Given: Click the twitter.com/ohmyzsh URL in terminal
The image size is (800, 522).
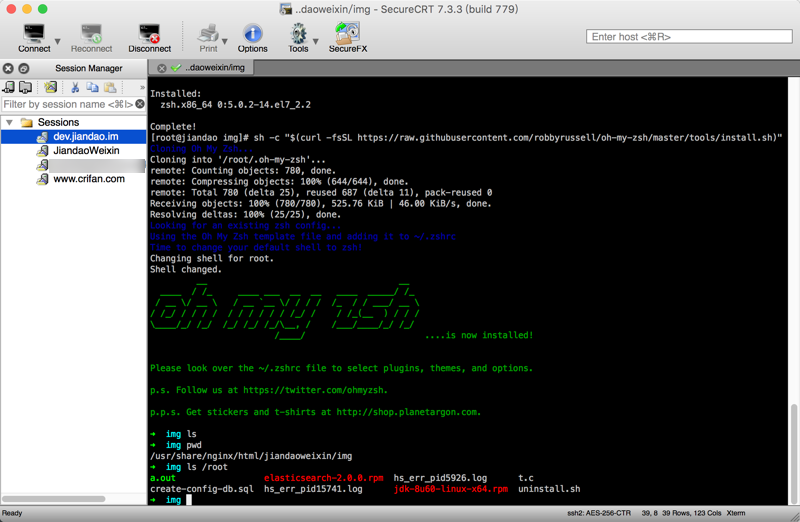Looking at the screenshot, I should [315, 390].
